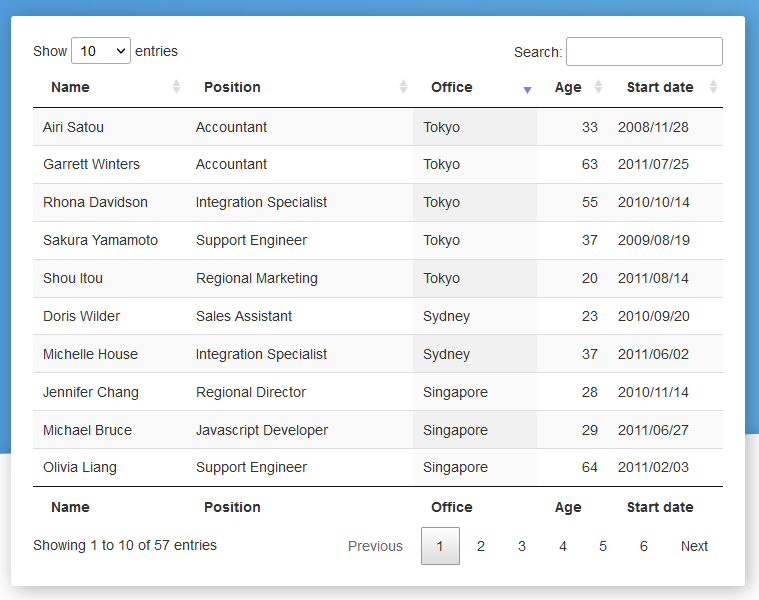Viewport: 759px width, 600px height.
Task: Click the Position column sort arrows icon
Action: (403, 87)
